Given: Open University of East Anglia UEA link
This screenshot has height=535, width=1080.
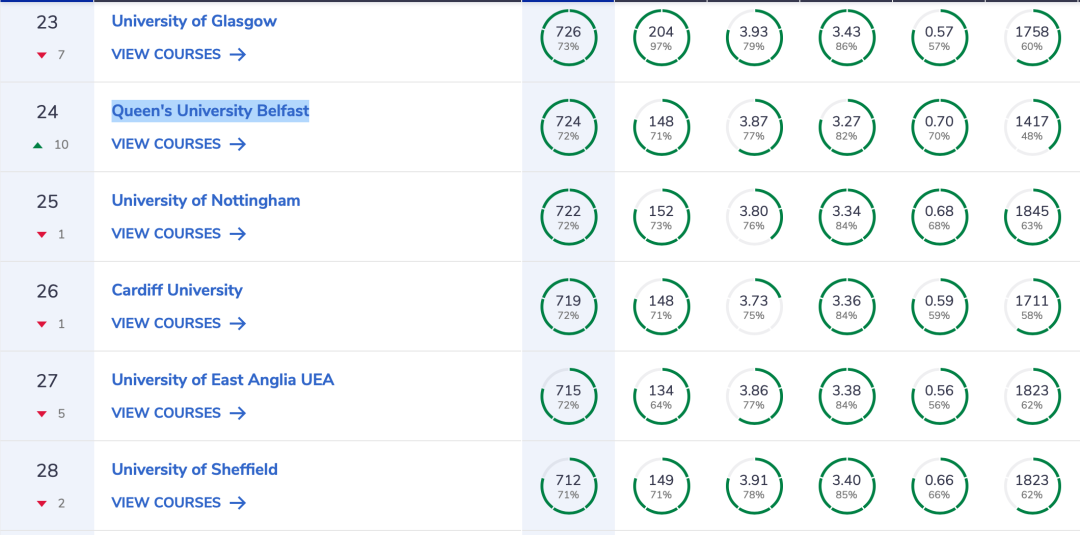Looking at the screenshot, I should tap(222, 379).
